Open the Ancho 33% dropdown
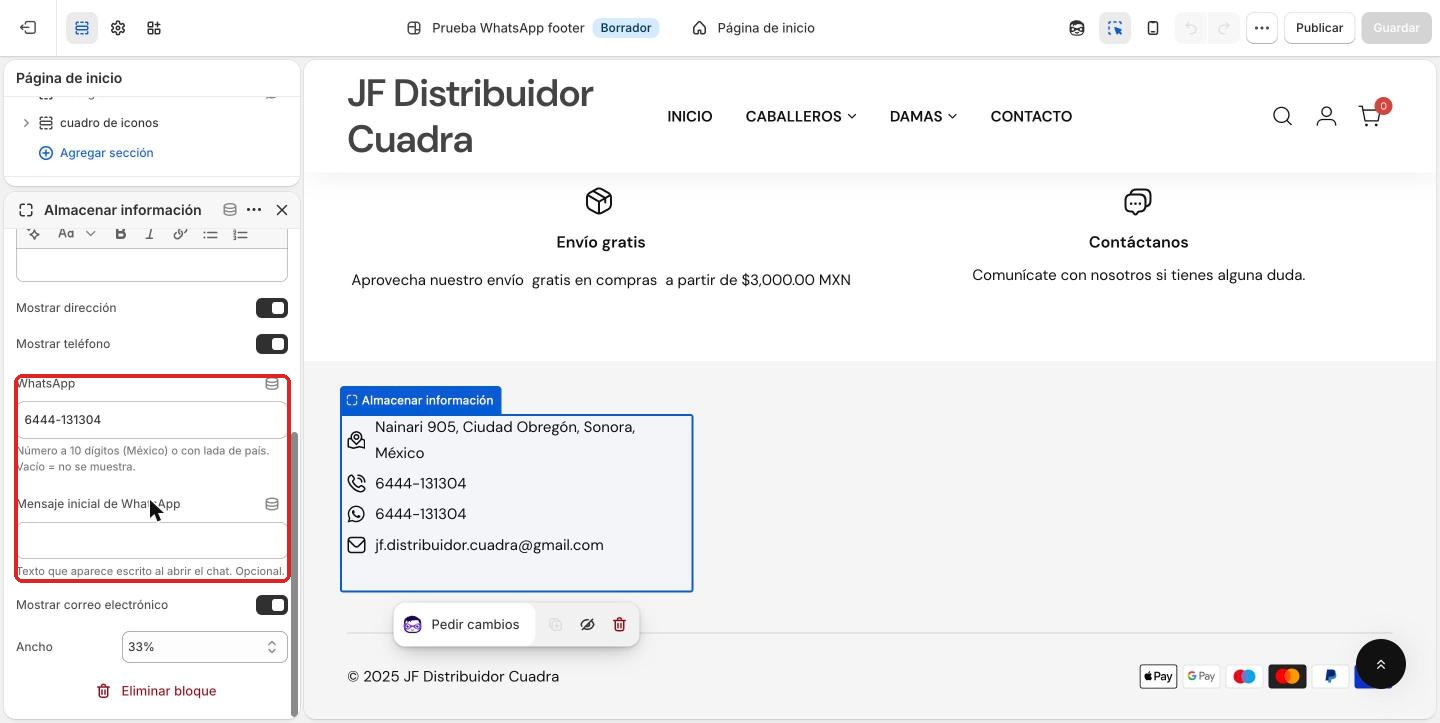 [x=205, y=647]
